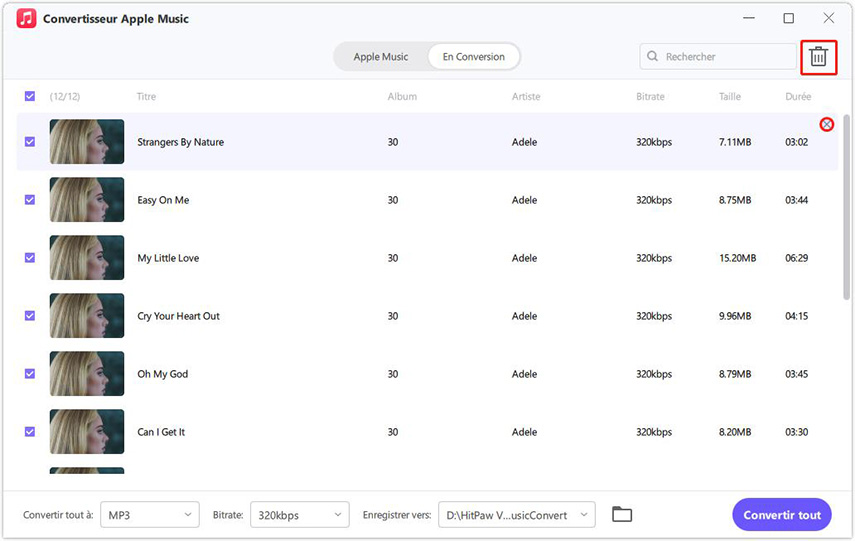
Task: Click the trash icon to delete all
Action: pyautogui.click(x=818, y=57)
